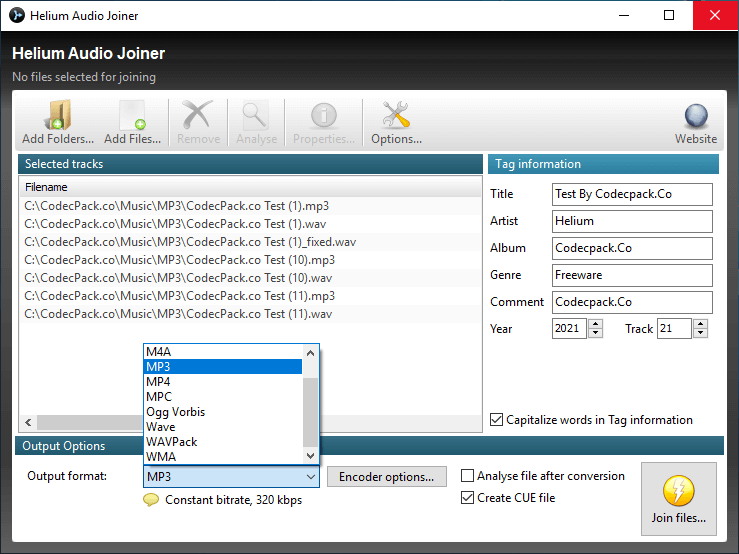Maximize the Helium Audio Joiner window
Image resolution: width=739 pixels, height=554 pixels.
pos(669,16)
